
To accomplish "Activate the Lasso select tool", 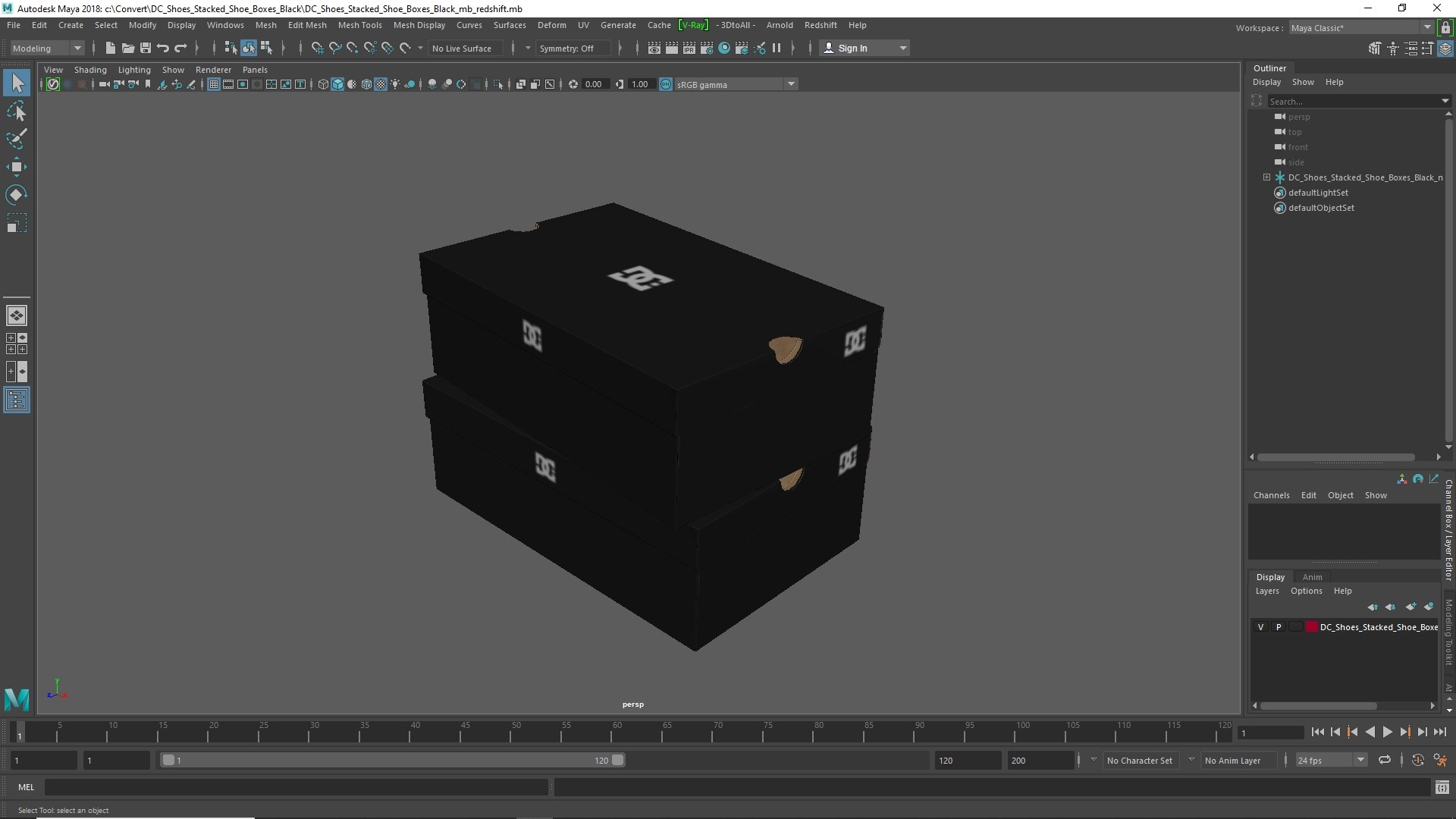I will pyautogui.click(x=17, y=111).
